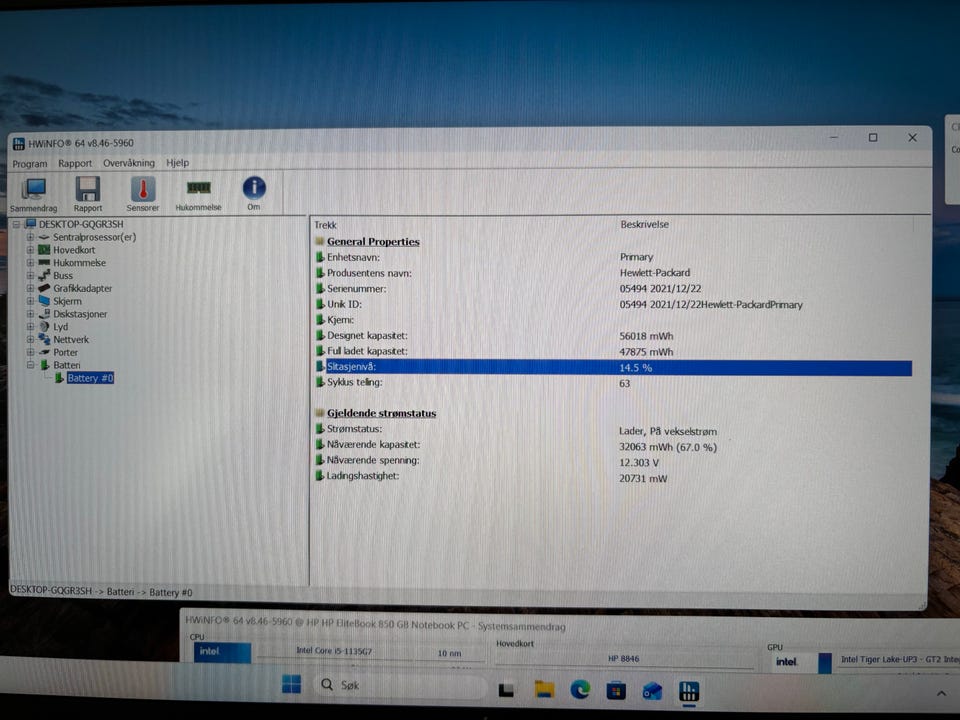Click the Beskrivelse column header

(644, 225)
